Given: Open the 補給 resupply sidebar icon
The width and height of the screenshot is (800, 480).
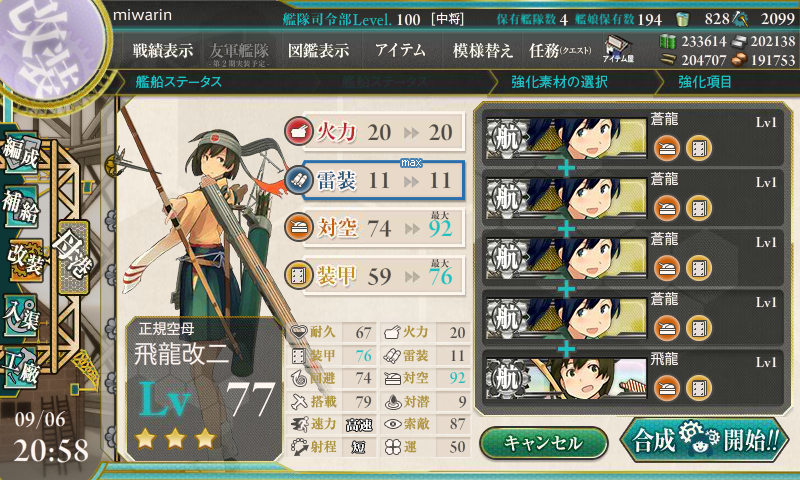Looking at the screenshot, I should click(21, 206).
